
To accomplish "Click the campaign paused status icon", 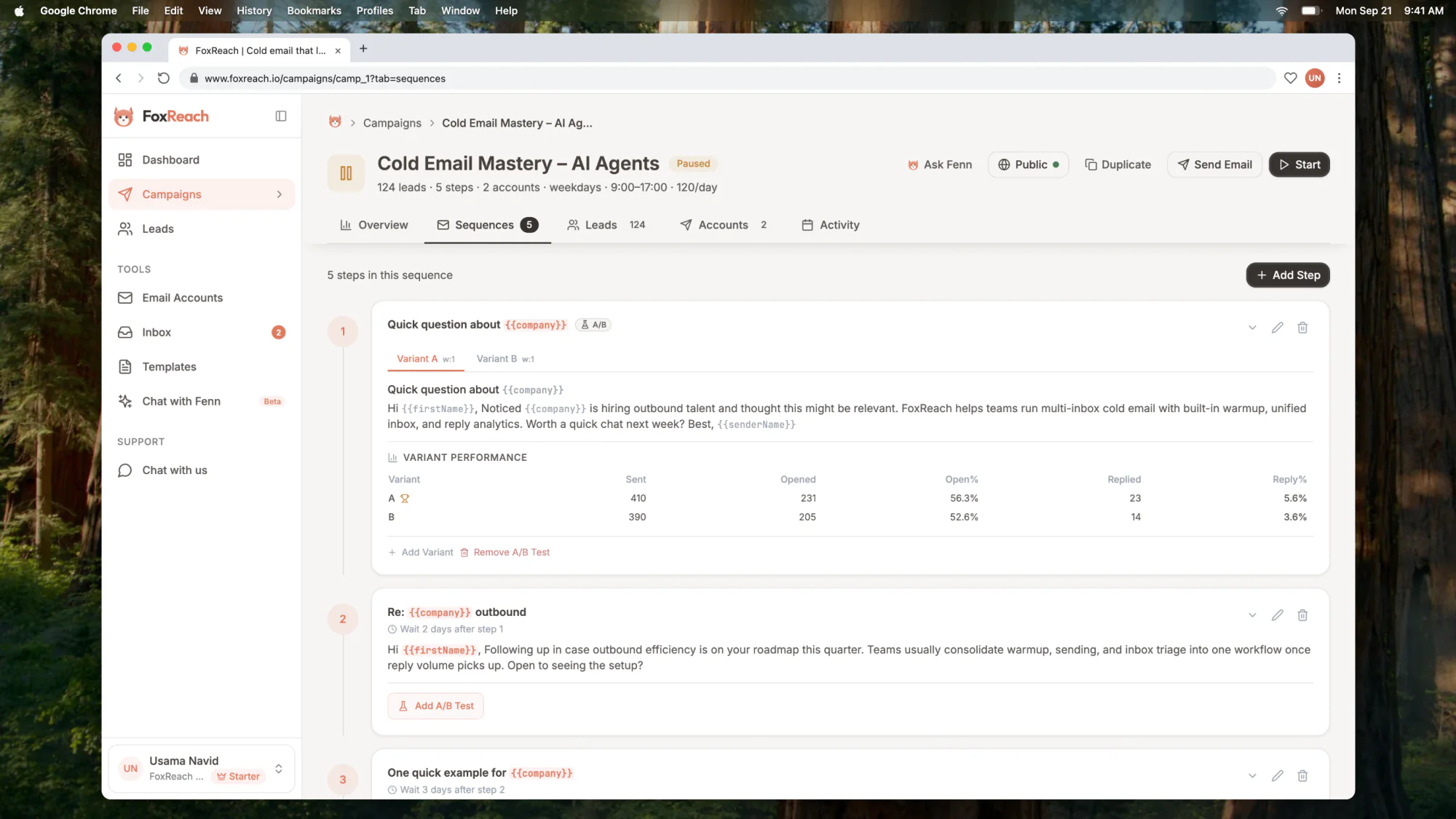I will pyautogui.click(x=346, y=173).
